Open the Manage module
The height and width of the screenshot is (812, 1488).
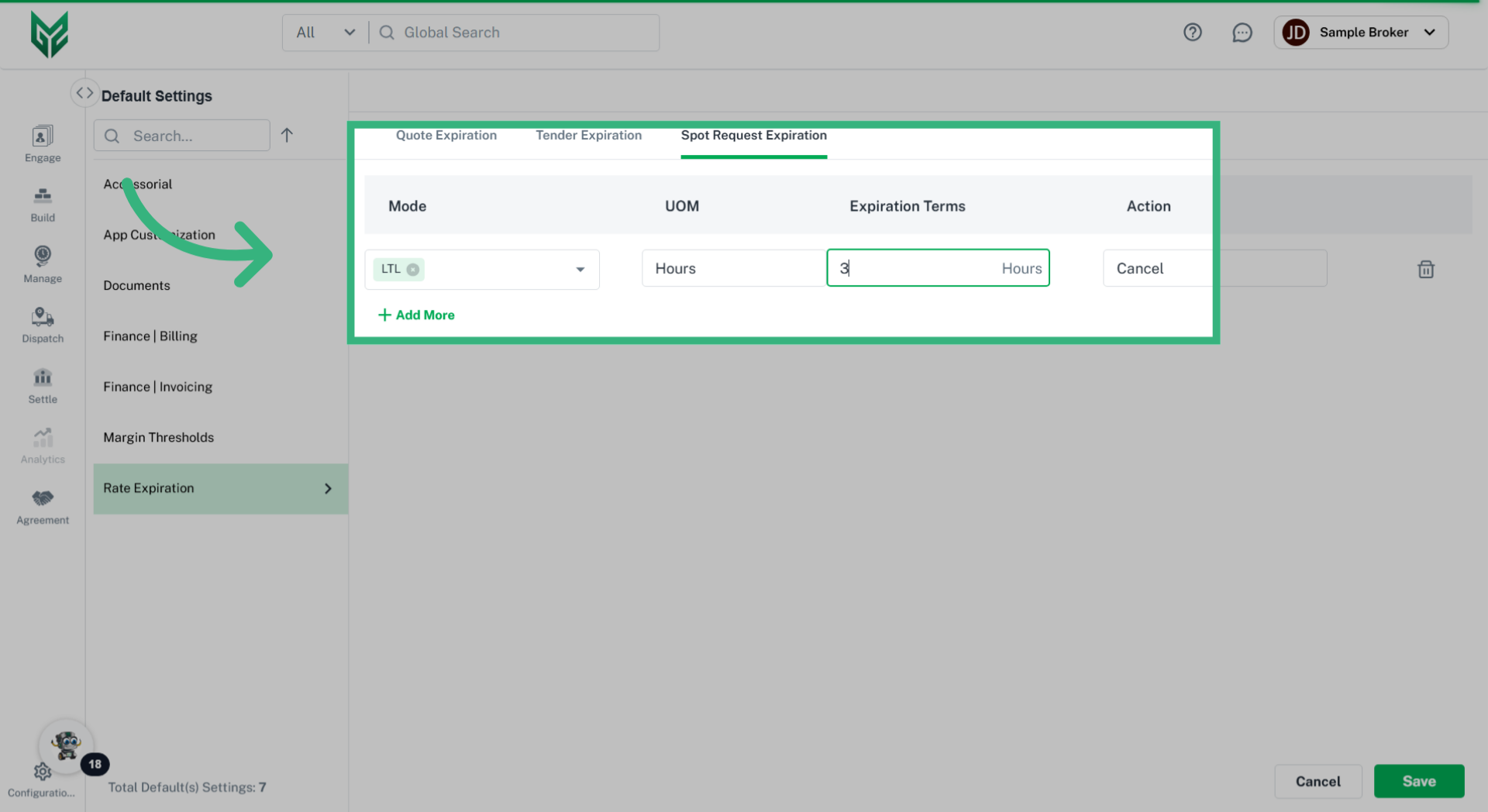(x=42, y=264)
